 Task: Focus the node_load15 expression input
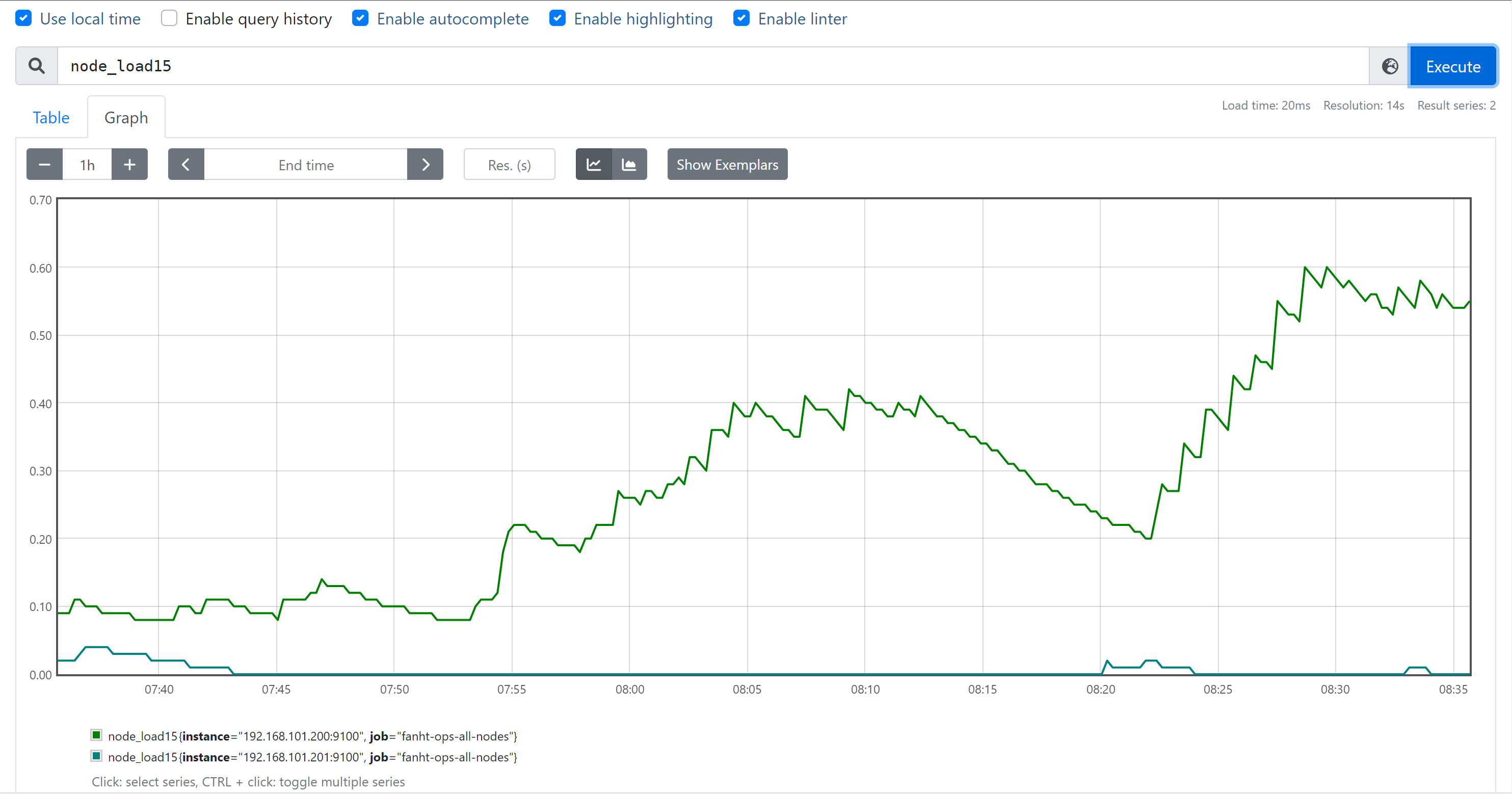pos(713,66)
